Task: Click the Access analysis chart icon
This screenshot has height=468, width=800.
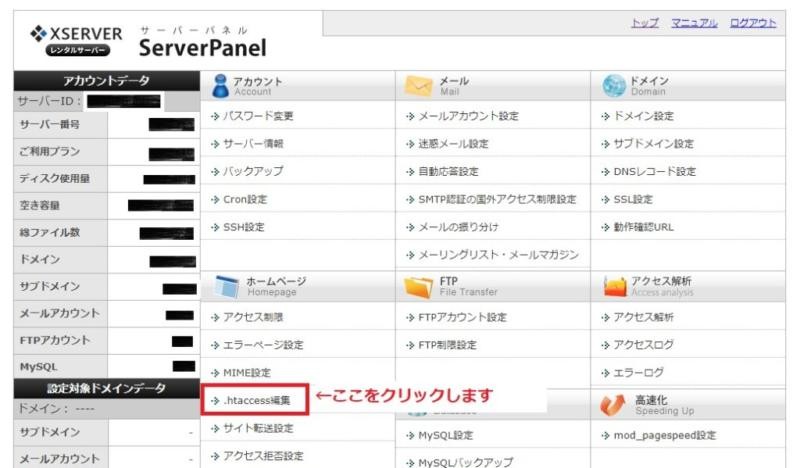Action: coord(614,288)
